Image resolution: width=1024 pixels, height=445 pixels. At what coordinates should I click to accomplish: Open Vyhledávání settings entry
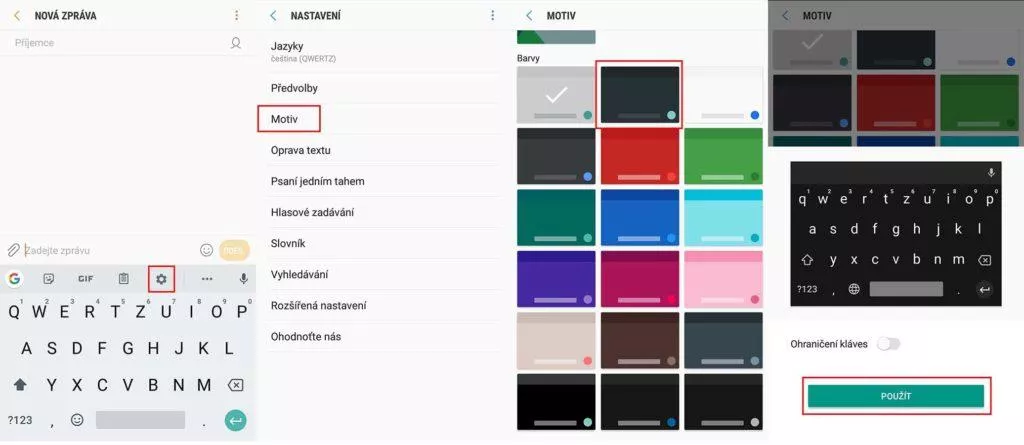click(384, 274)
